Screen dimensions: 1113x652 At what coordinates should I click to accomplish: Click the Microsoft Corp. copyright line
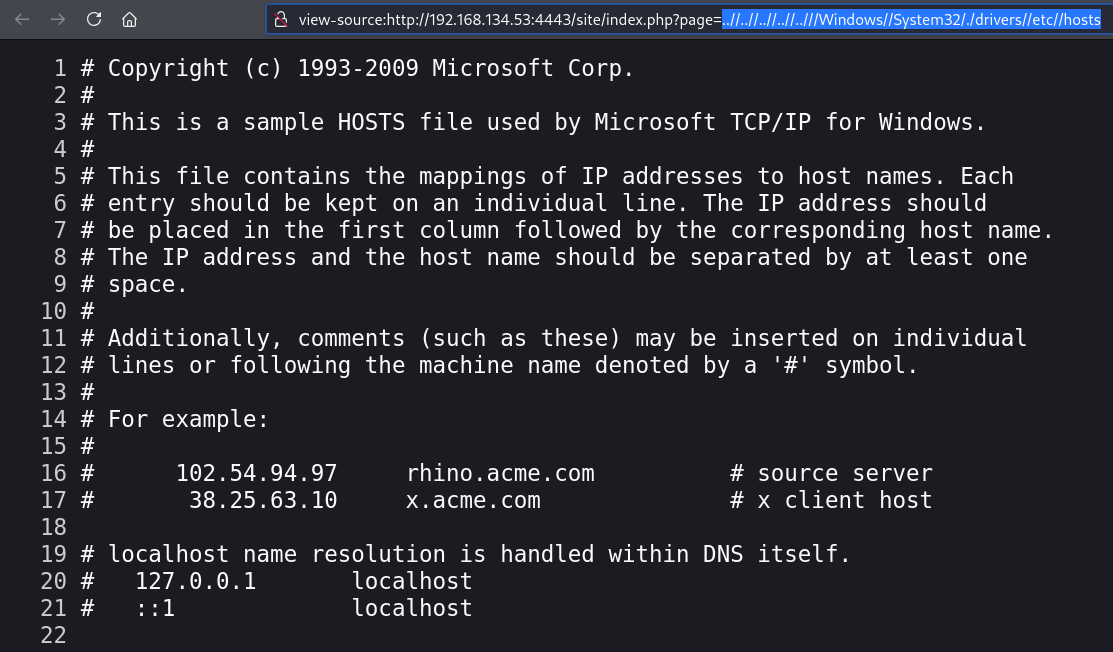click(357, 68)
